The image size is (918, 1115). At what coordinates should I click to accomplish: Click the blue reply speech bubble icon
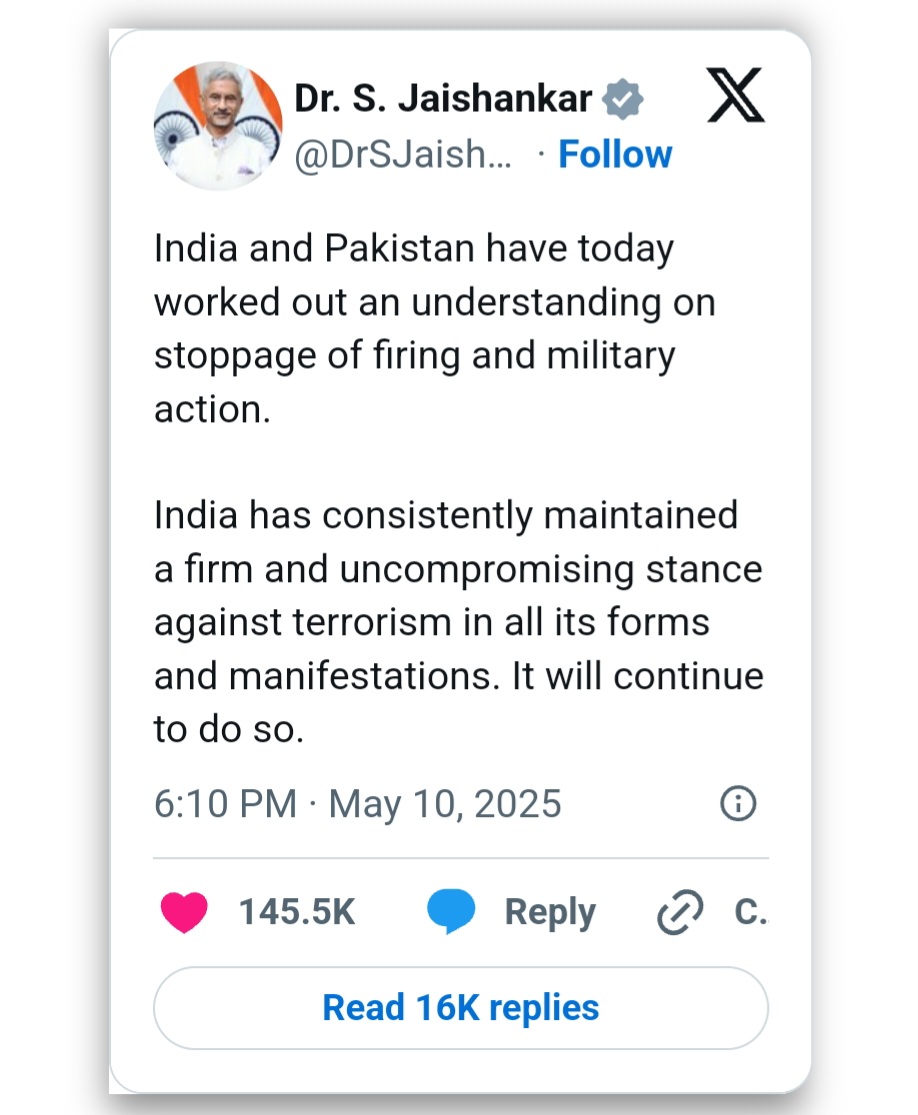pos(451,912)
